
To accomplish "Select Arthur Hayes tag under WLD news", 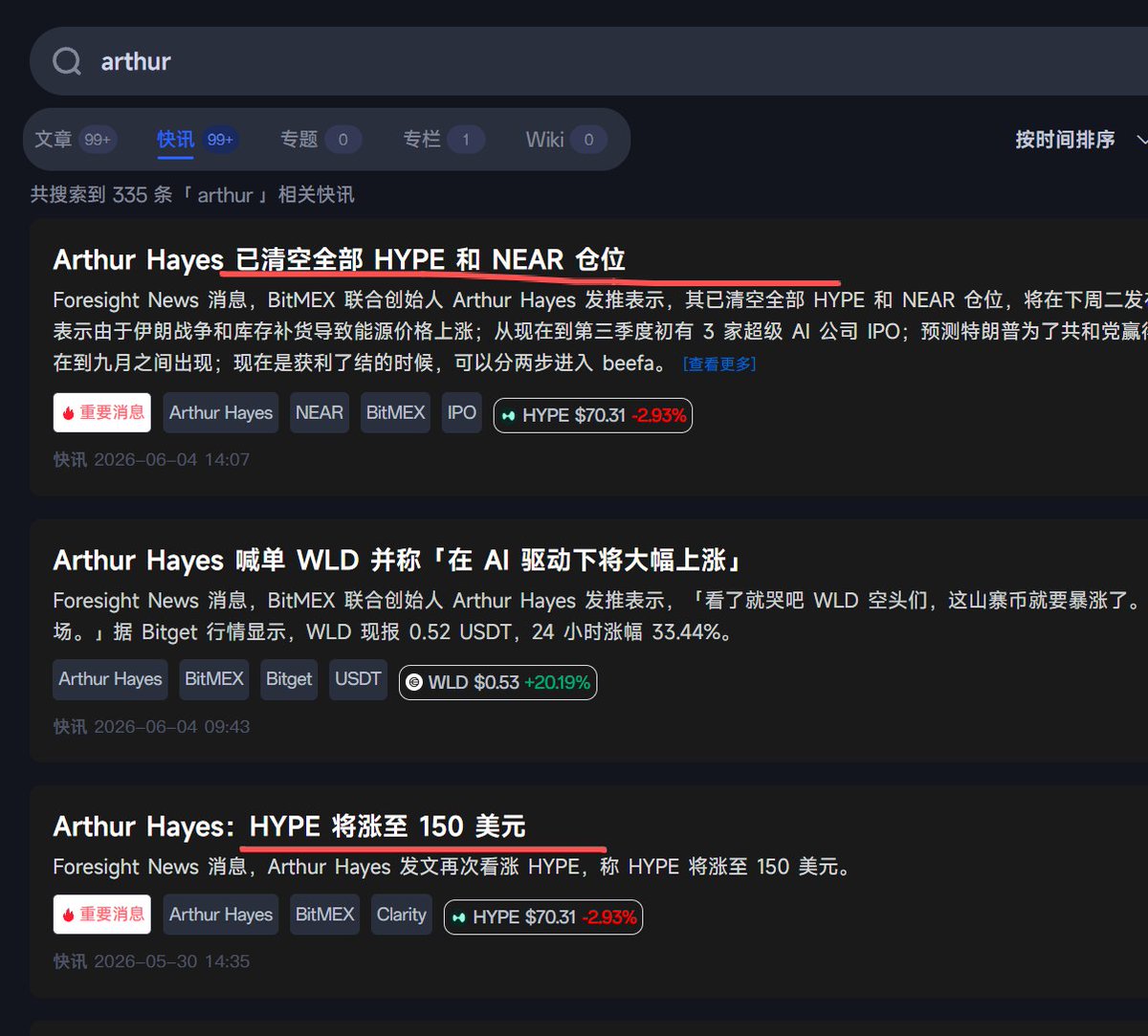I will (110, 678).
